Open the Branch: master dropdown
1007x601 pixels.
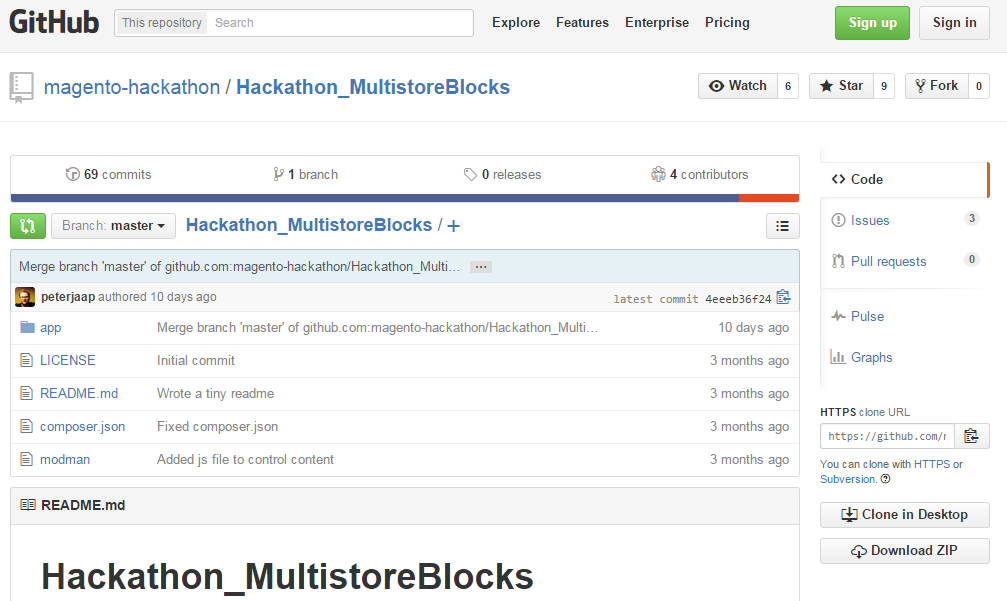(x=114, y=226)
